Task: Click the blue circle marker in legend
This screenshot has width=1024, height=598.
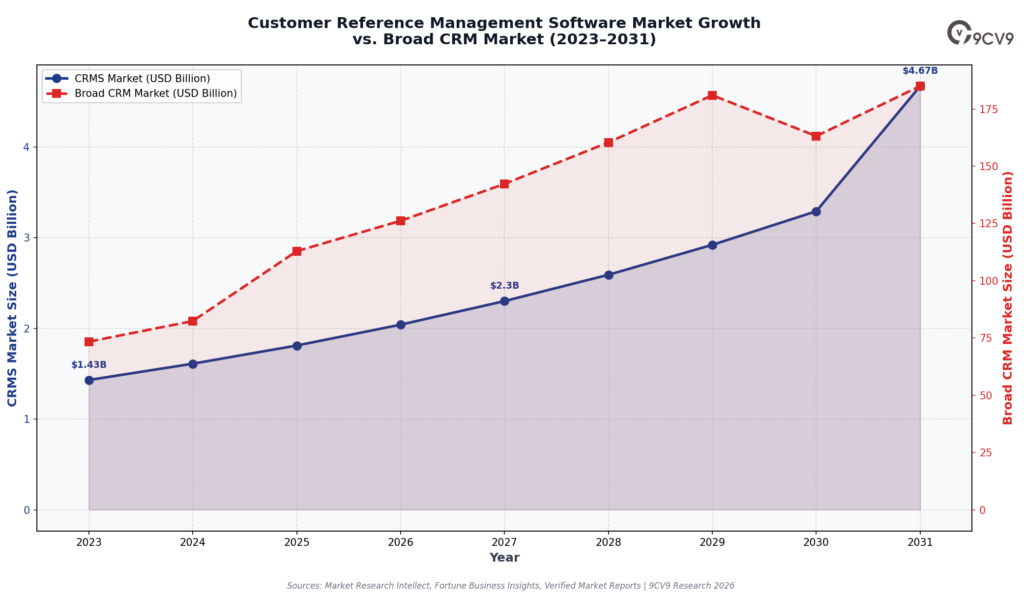Action: (x=57, y=78)
